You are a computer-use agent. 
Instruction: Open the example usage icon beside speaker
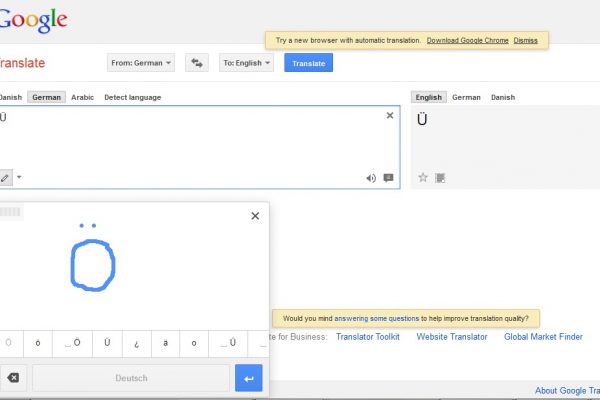coord(388,178)
